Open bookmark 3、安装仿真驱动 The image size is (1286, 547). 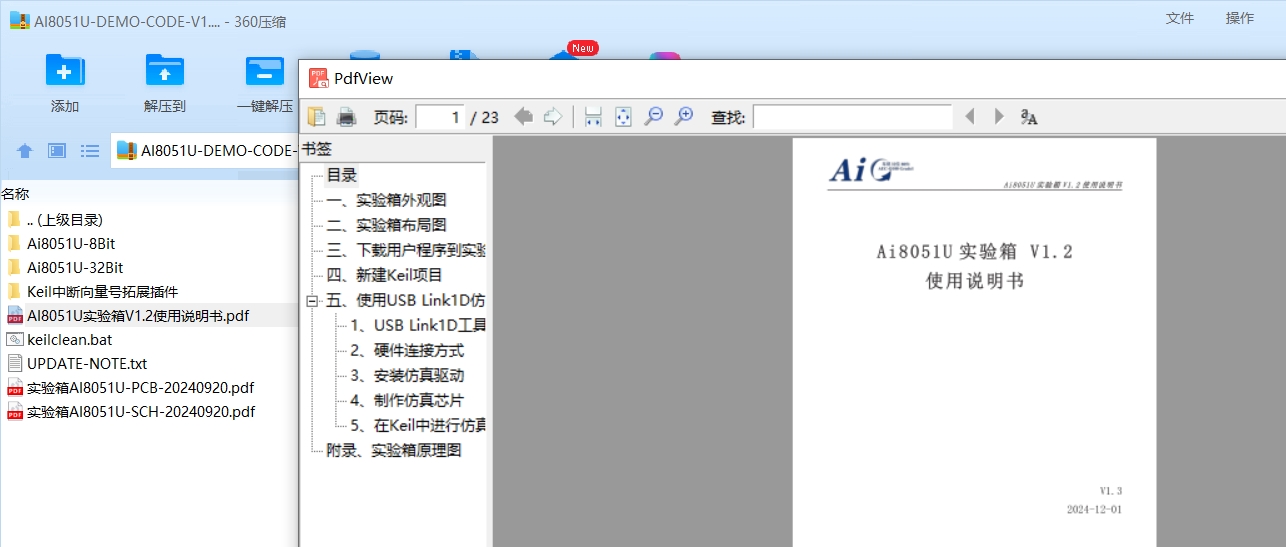407,375
